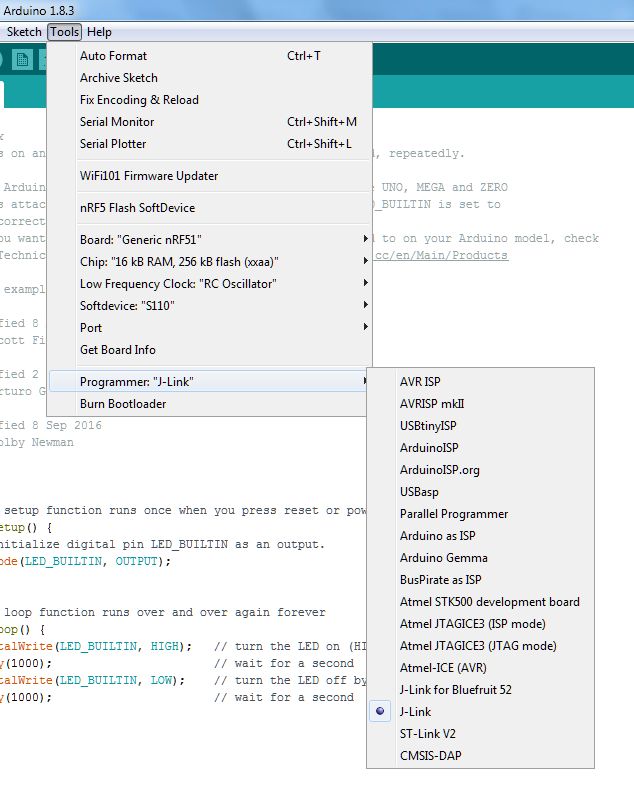The image size is (634, 787).
Task: Click the OUTPUT keyword in the code
Action: click(137, 562)
